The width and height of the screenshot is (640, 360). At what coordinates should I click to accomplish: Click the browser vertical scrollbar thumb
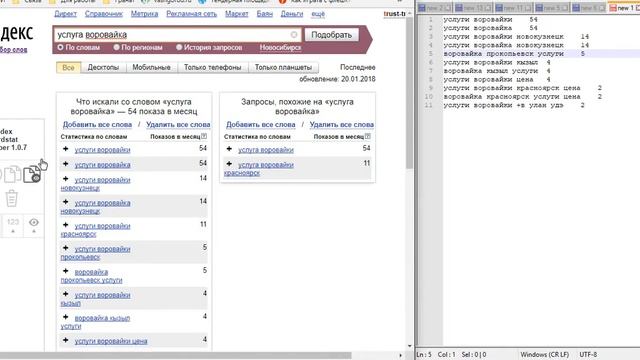coord(409,93)
